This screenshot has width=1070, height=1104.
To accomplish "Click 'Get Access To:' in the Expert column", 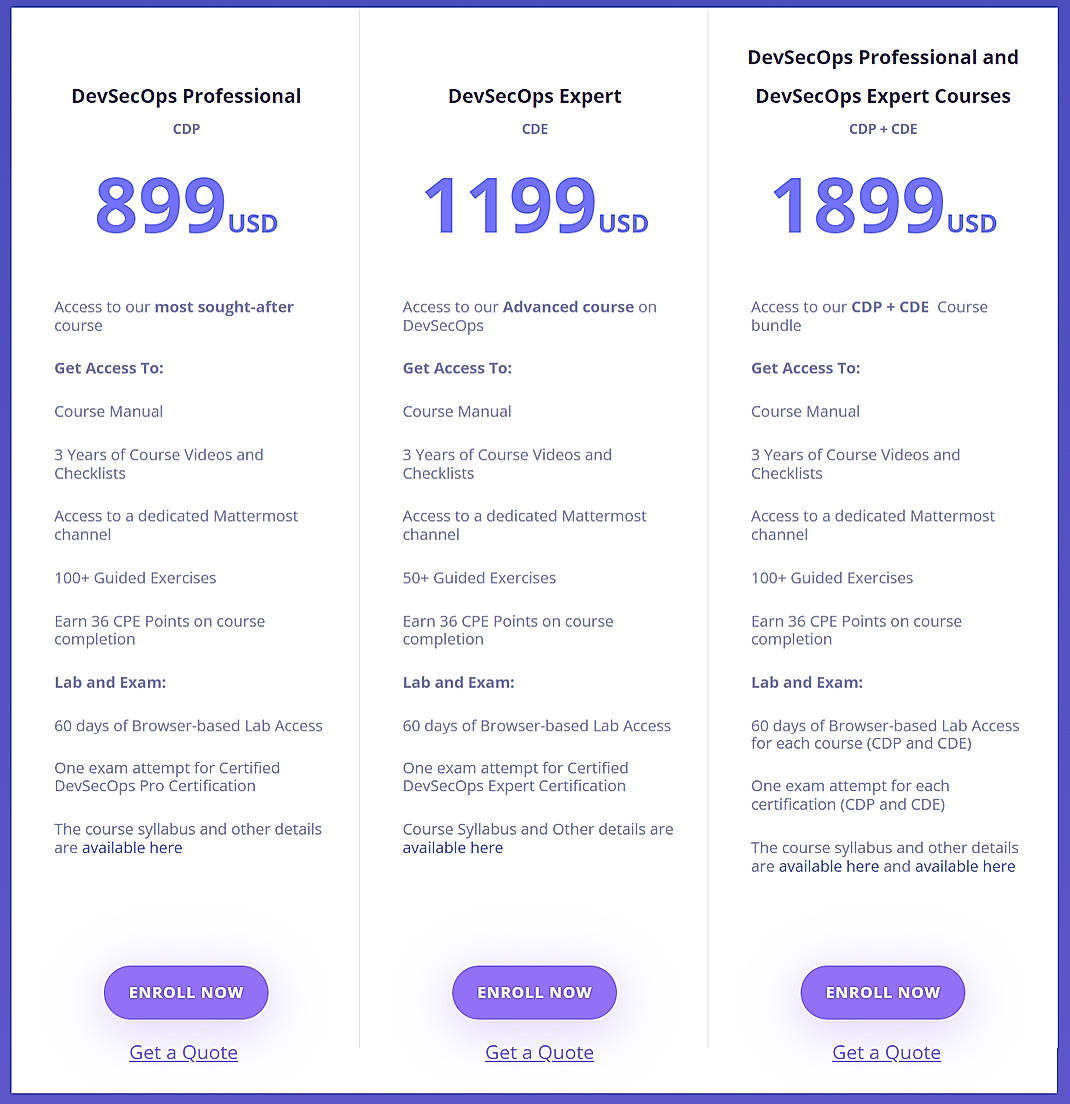I will click(457, 367).
